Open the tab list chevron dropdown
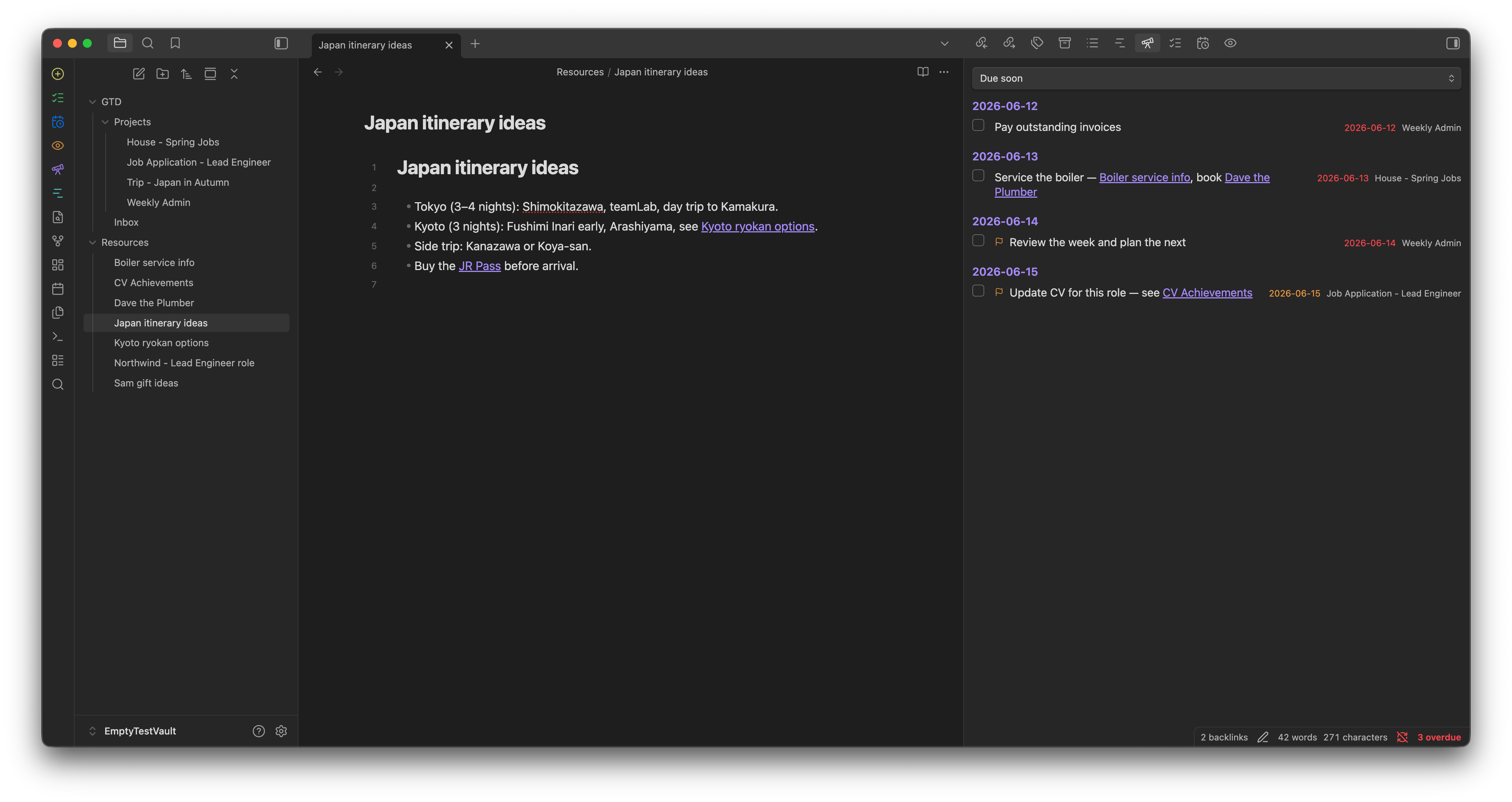This screenshot has height=802, width=1512. tap(944, 43)
